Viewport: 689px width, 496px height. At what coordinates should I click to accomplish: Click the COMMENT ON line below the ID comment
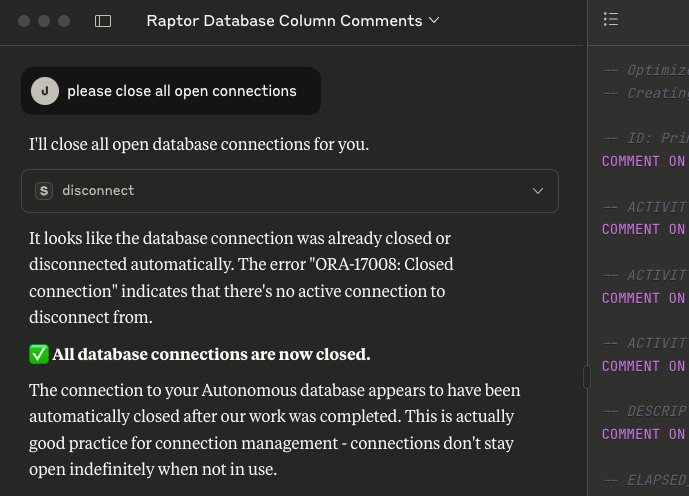645,161
